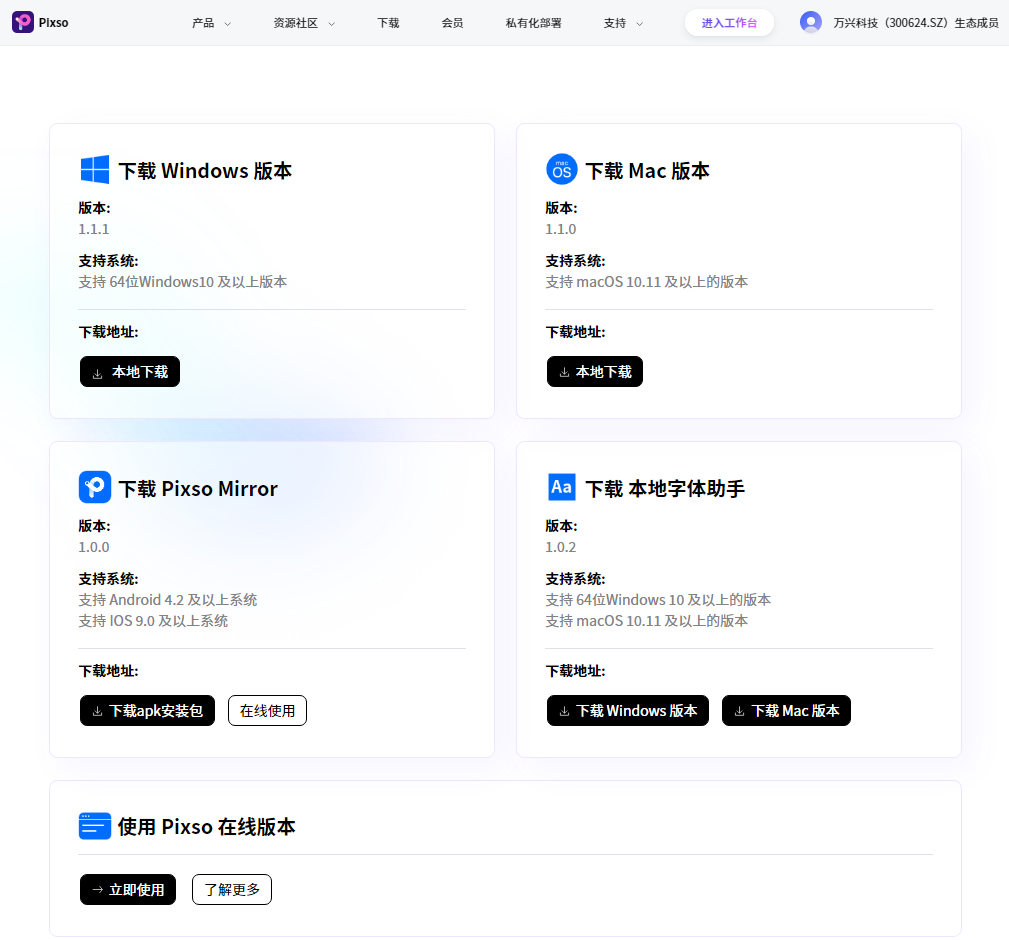Click 本地下载 under Windows 版本
Image resolution: width=1009 pixels, height=940 pixels.
[x=130, y=372]
